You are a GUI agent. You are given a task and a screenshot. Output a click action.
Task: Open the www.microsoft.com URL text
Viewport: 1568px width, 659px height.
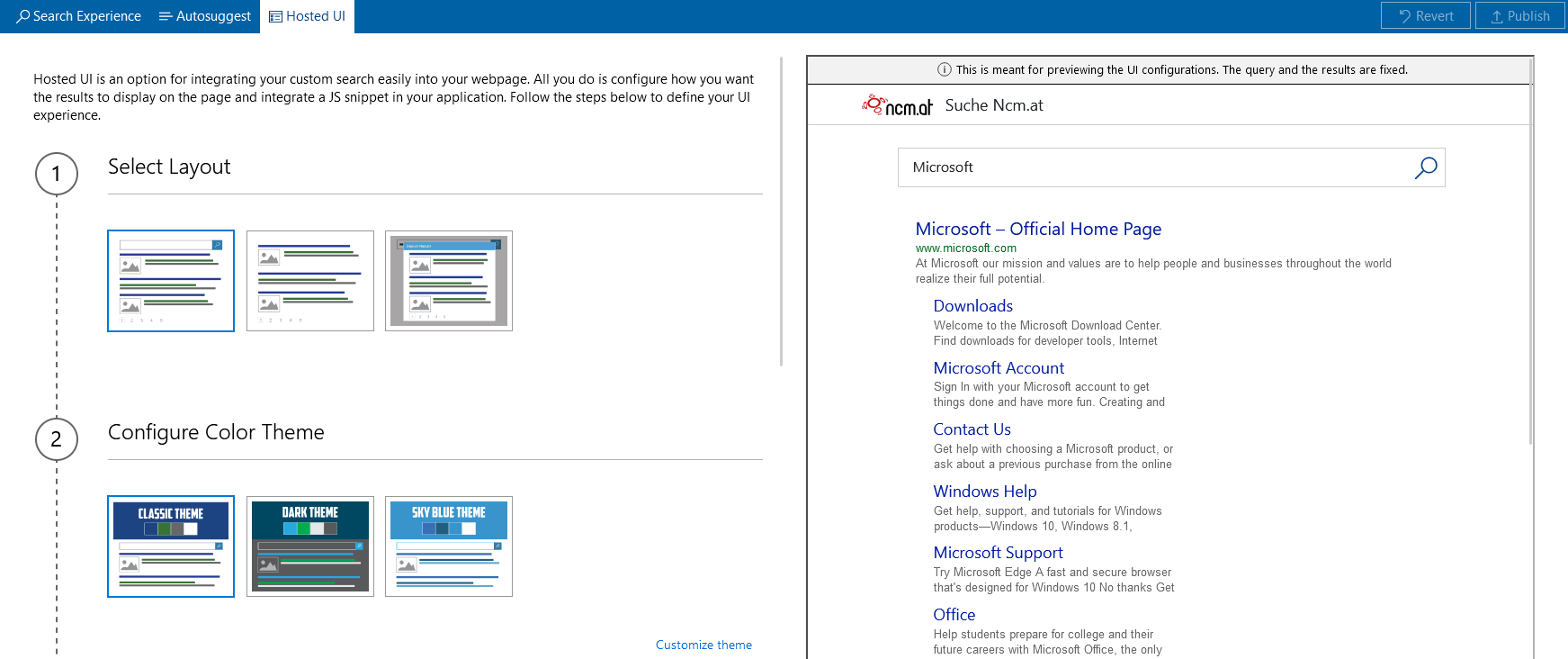coord(965,248)
